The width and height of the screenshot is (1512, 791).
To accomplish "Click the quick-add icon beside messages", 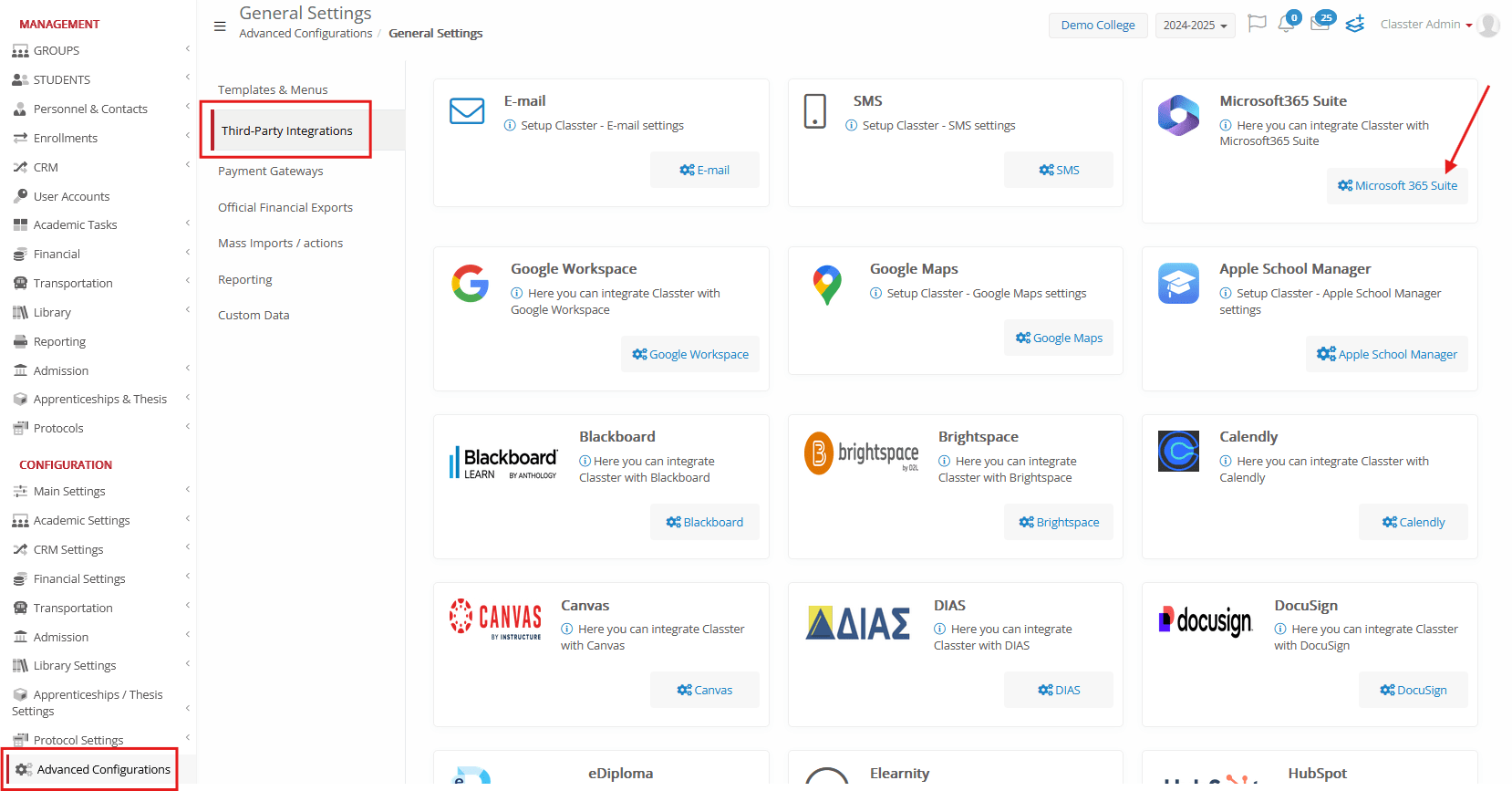I will [x=1355, y=24].
